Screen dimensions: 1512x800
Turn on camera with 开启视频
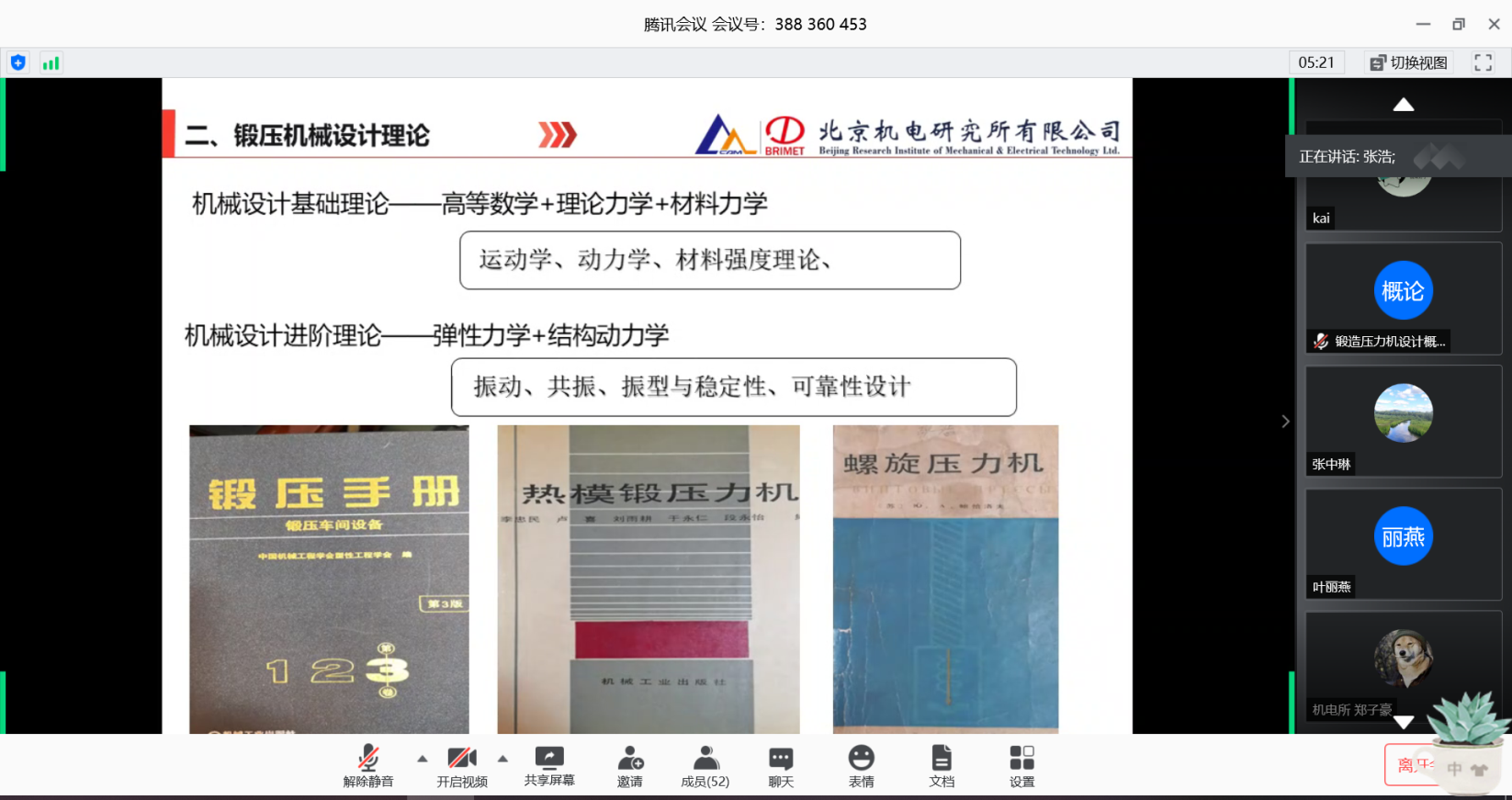pos(462,766)
